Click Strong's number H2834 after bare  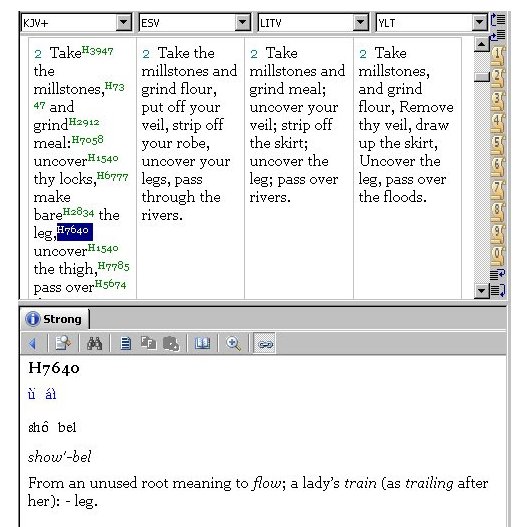(78, 212)
